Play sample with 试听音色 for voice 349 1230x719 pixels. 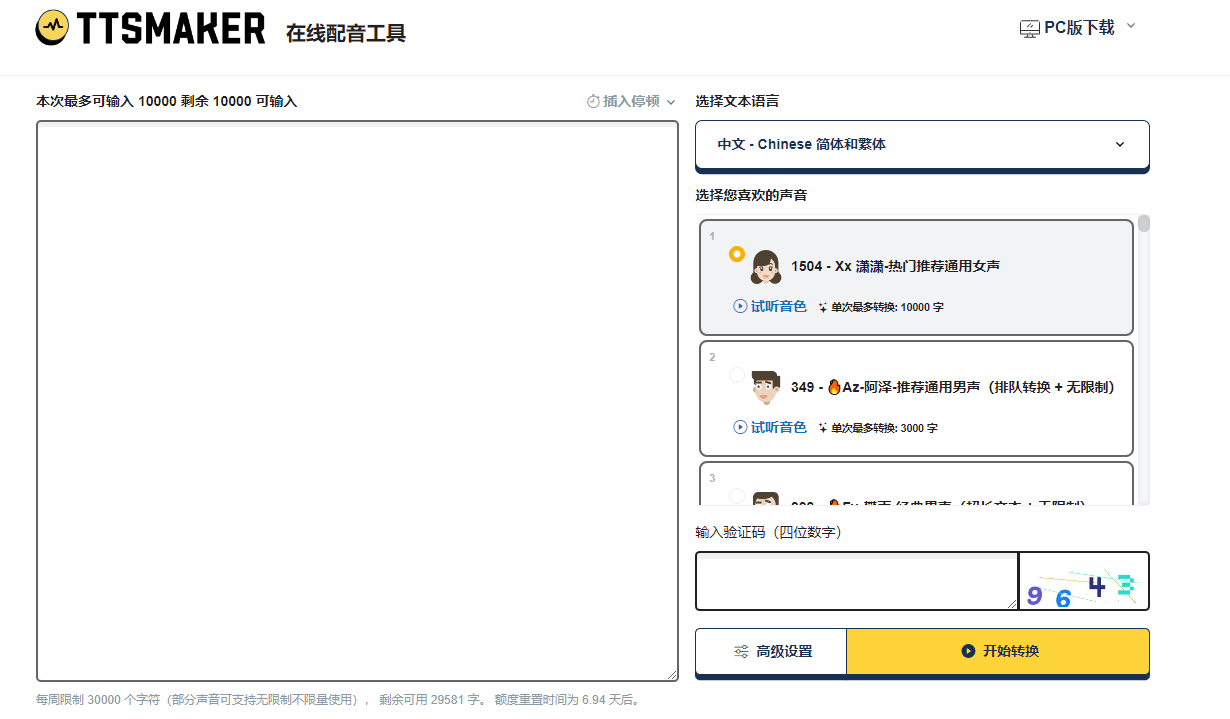[x=770, y=427]
